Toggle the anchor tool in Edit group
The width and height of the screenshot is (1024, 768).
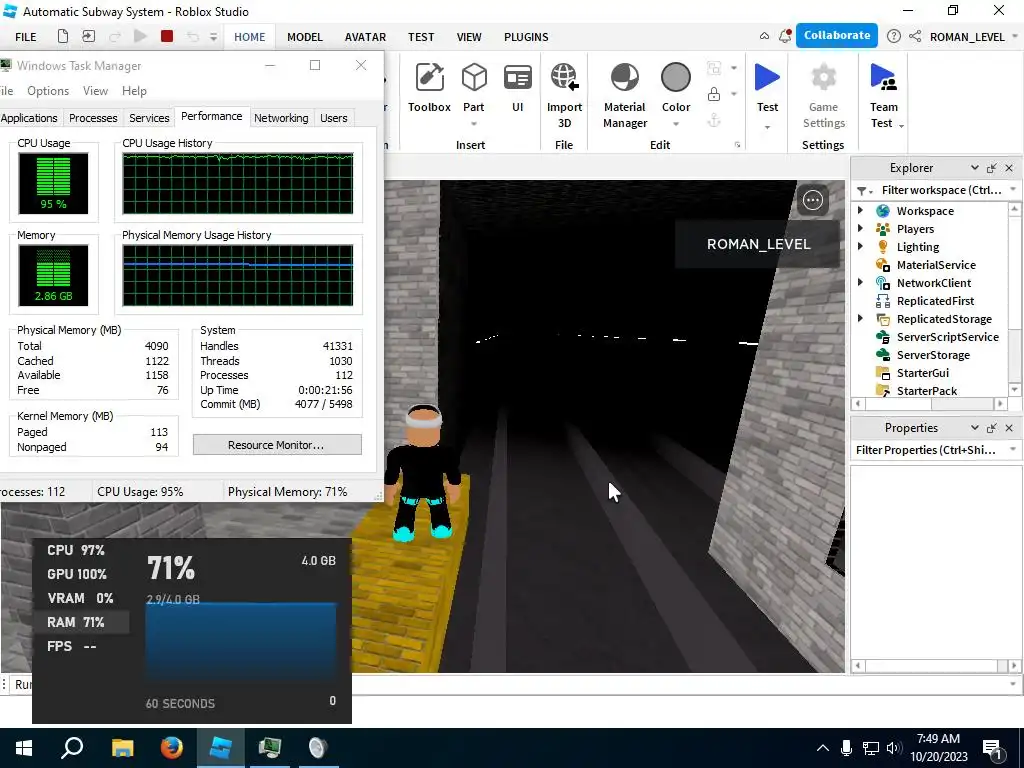(x=714, y=120)
